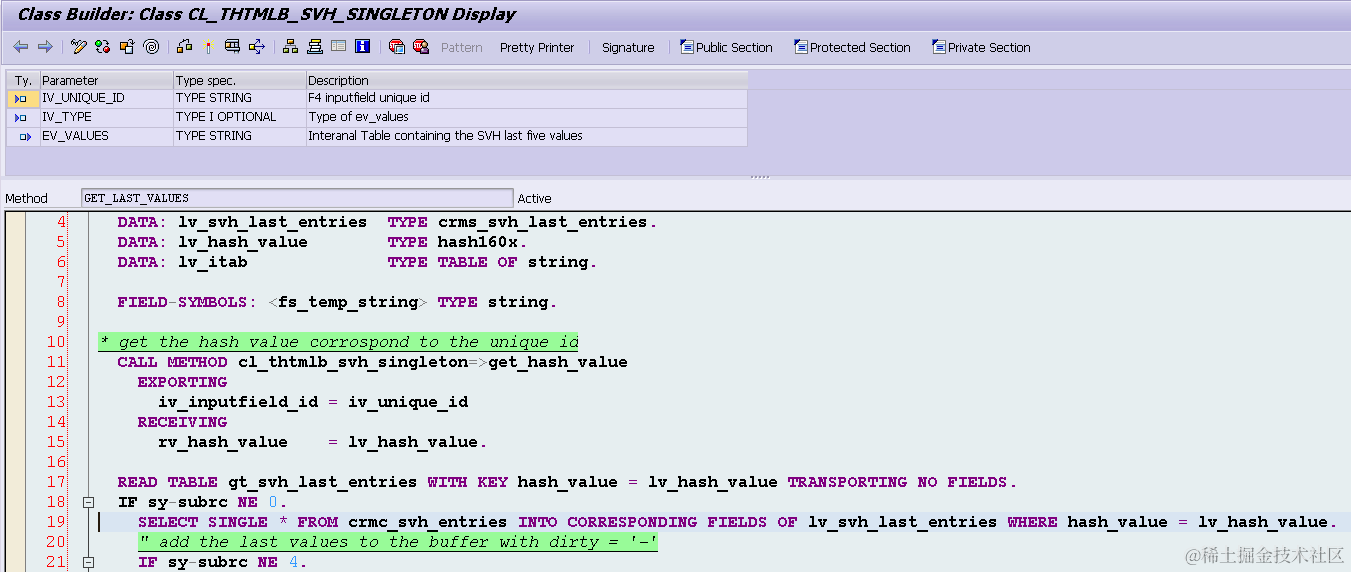
Task: Click the CALL METHOD get_hash_value line
Action: pyautogui.click(x=372, y=362)
